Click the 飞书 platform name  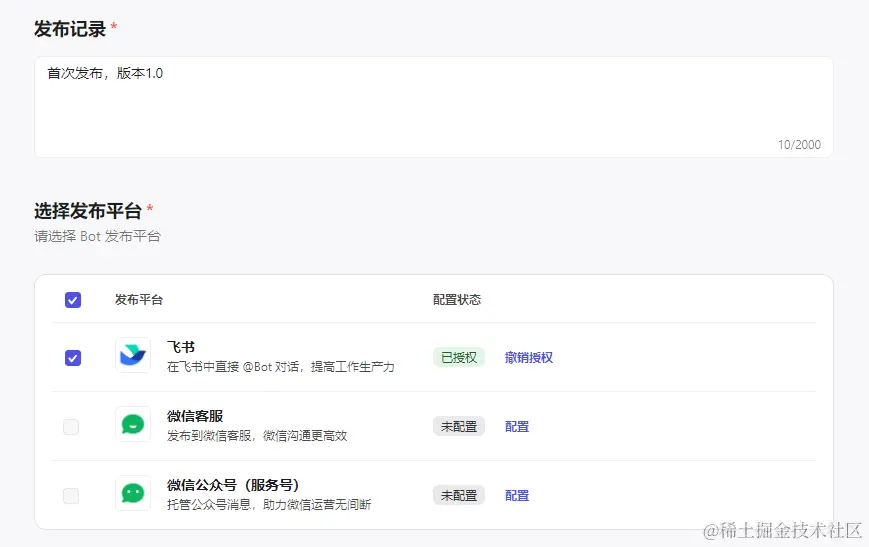pos(181,347)
